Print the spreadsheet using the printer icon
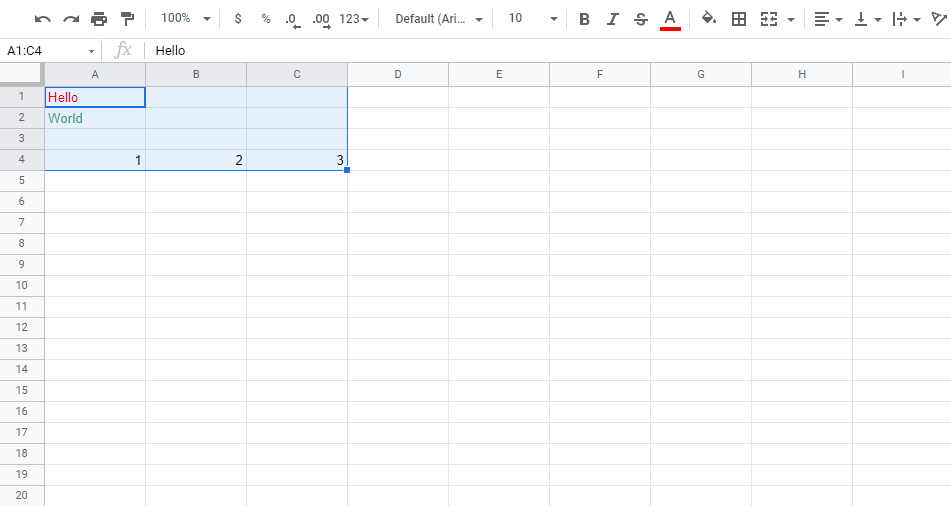 99,19
